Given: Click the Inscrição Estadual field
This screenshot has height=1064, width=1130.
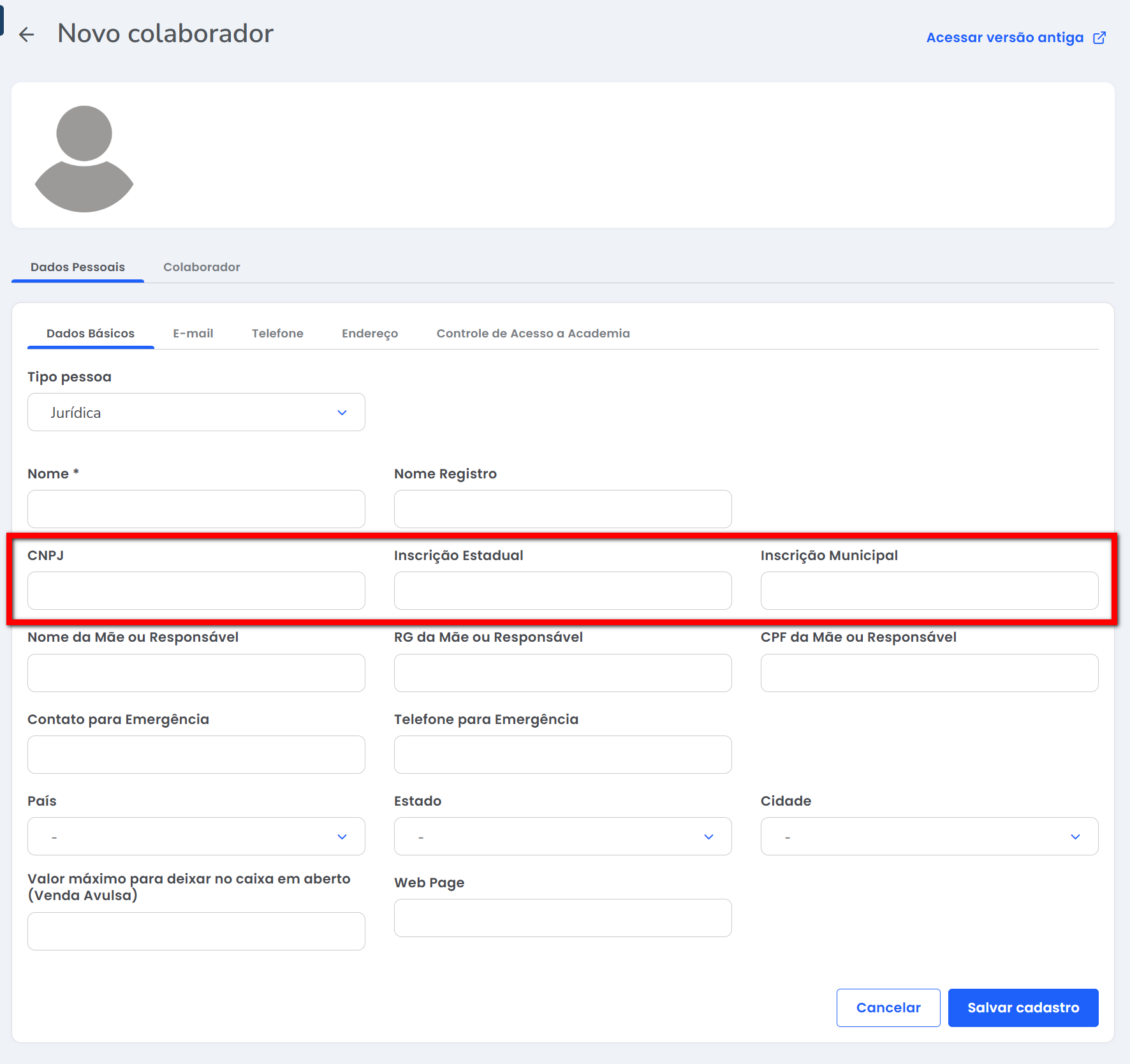Looking at the screenshot, I should (562, 591).
